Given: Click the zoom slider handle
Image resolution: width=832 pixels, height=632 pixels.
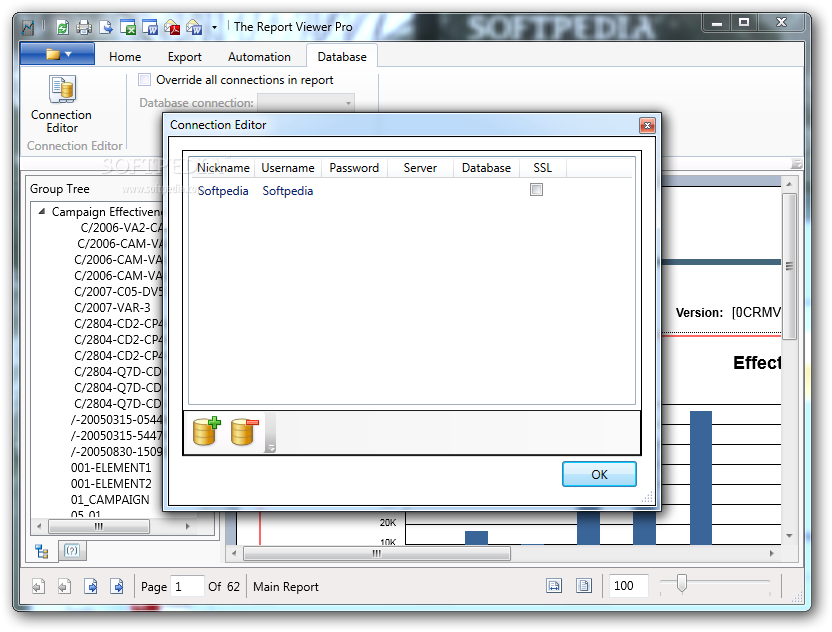Looking at the screenshot, I should click(x=682, y=583).
